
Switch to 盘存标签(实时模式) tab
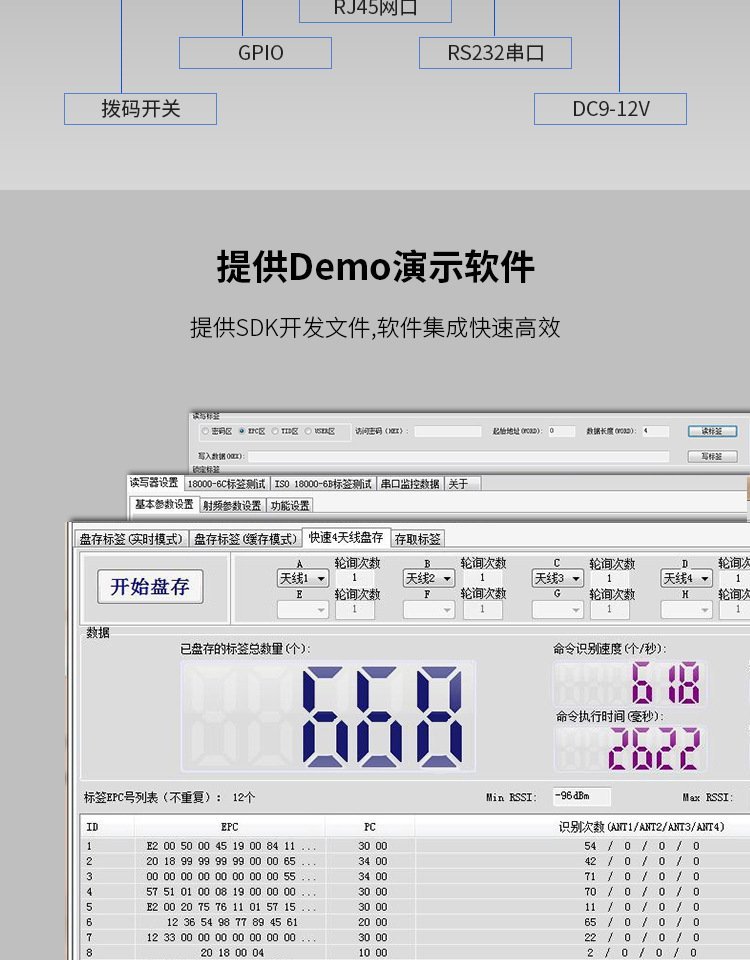tap(132, 538)
